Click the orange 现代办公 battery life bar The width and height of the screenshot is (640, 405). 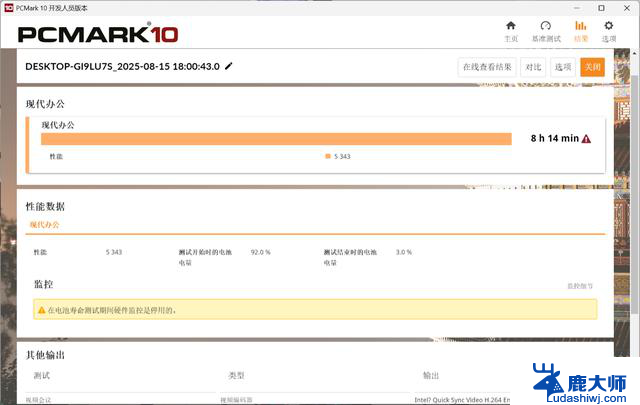click(276, 139)
